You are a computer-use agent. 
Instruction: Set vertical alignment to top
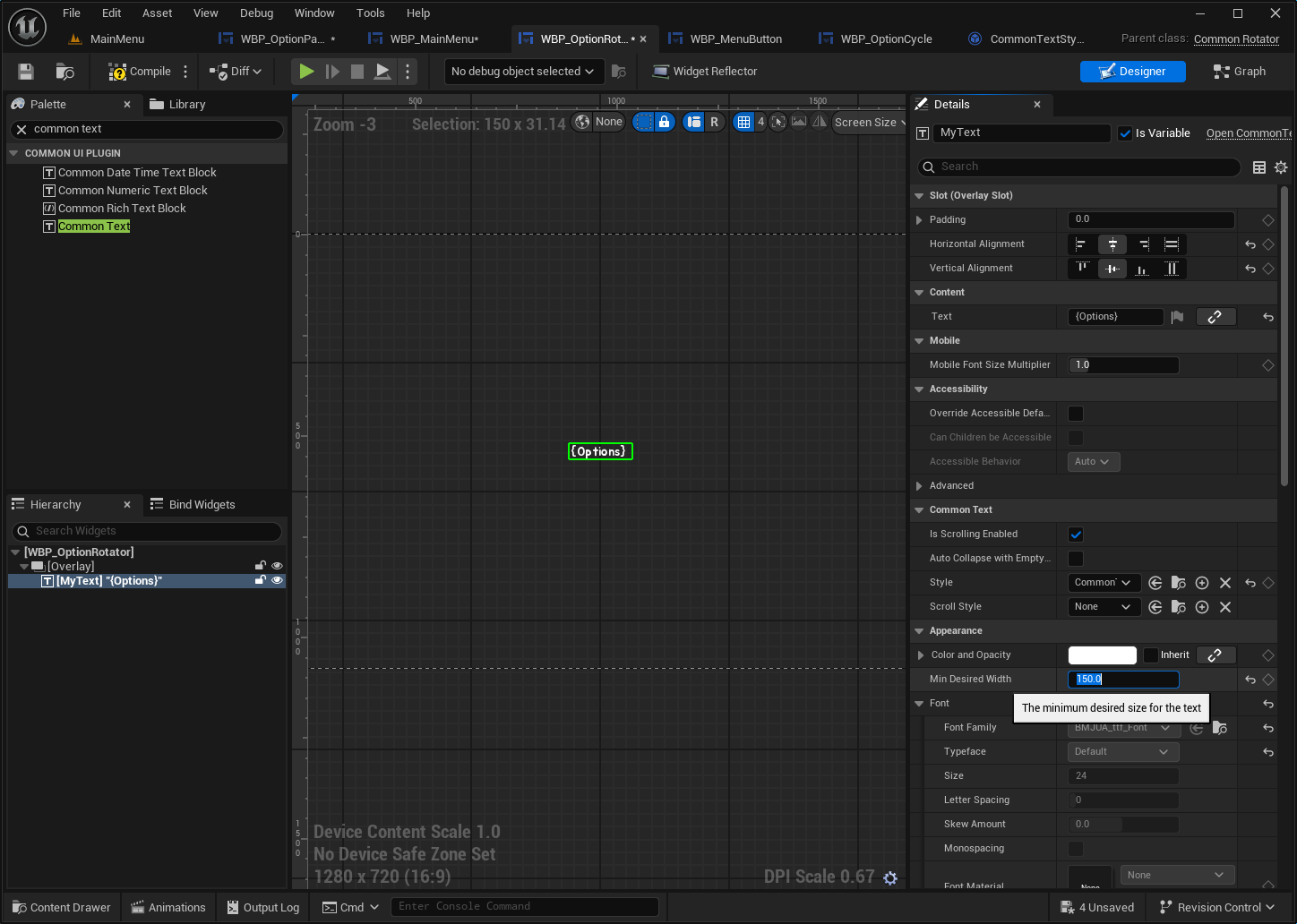tap(1082, 269)
